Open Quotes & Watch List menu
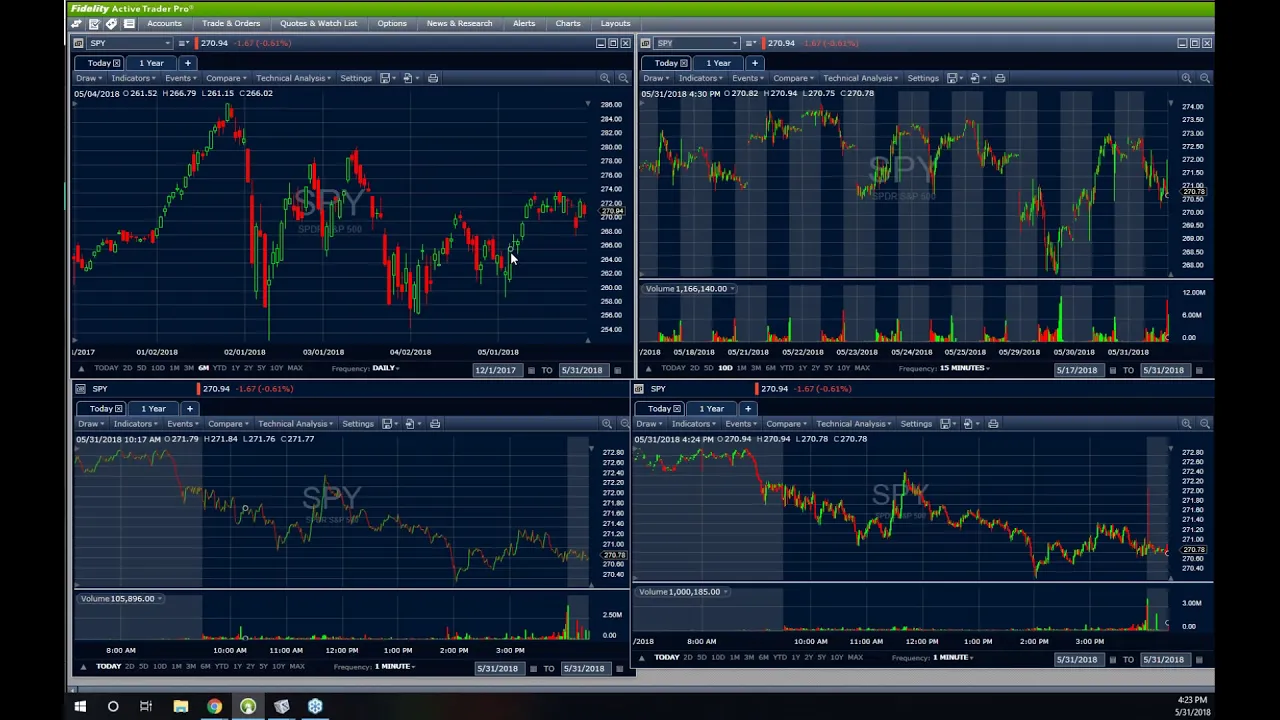Viewport: 1280px width, 720px height. click(318, 23)
